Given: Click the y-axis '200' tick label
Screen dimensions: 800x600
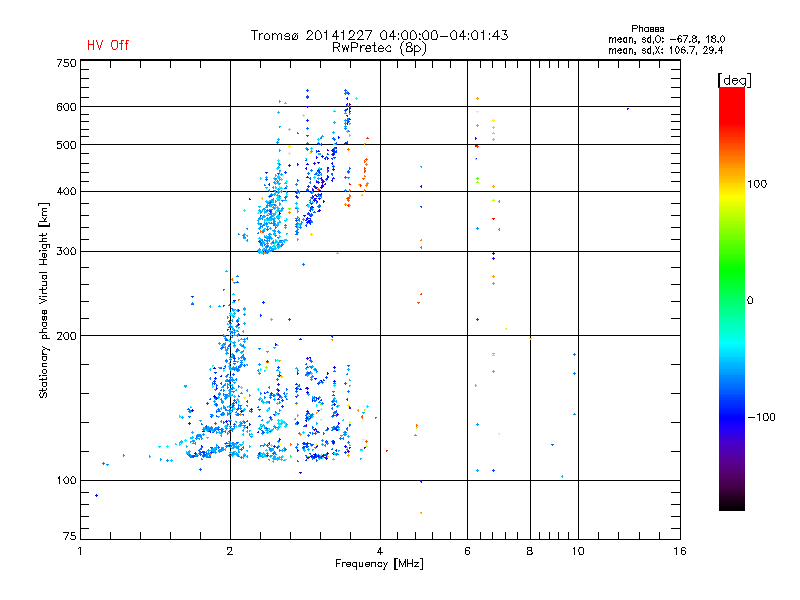Looking at the screenshot, I should click(x=66, y=336).
